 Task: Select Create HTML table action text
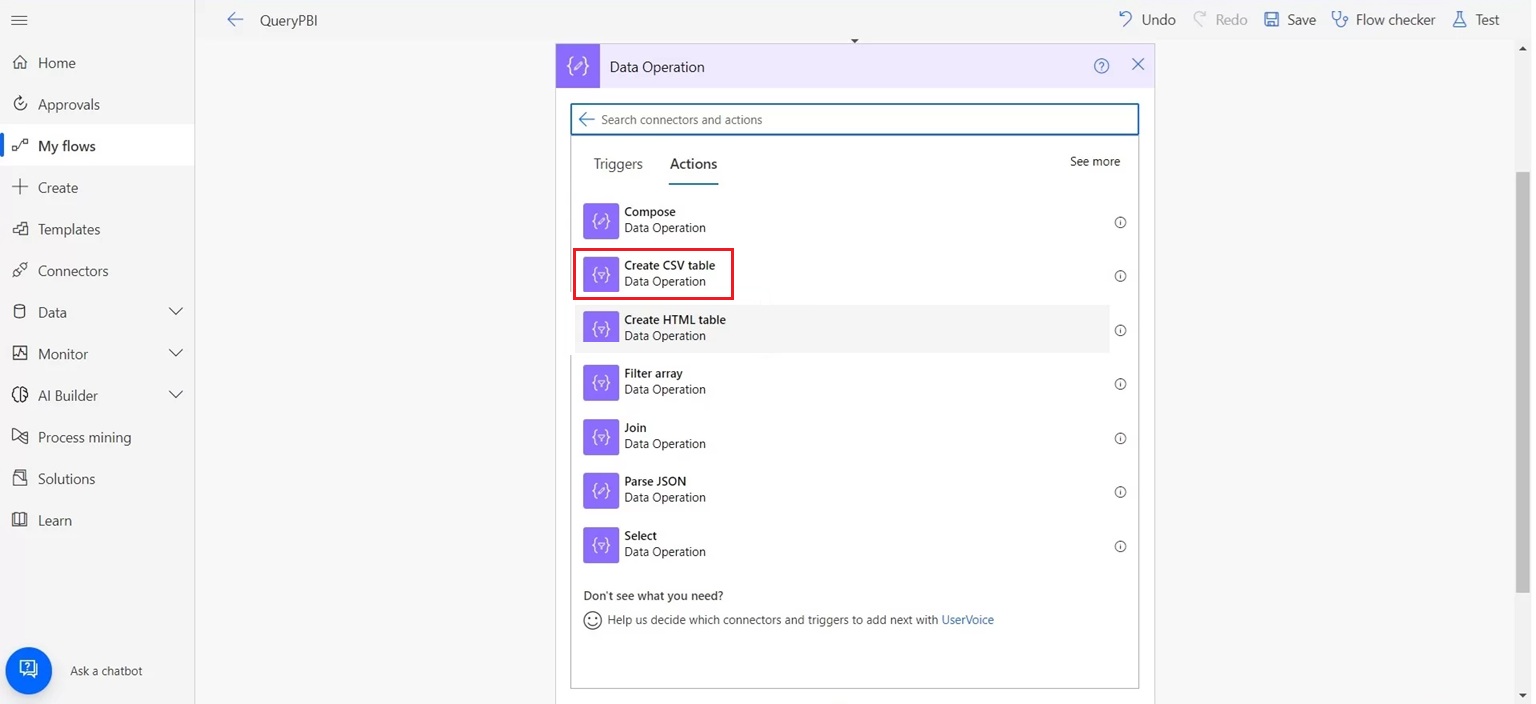(675, 320)
